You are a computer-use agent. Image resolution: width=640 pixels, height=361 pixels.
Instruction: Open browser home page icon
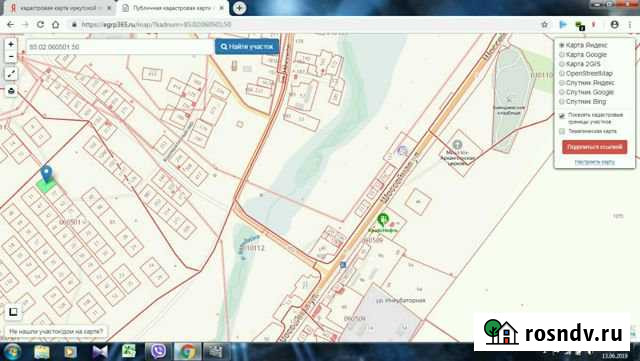click(x=56, y=25)
